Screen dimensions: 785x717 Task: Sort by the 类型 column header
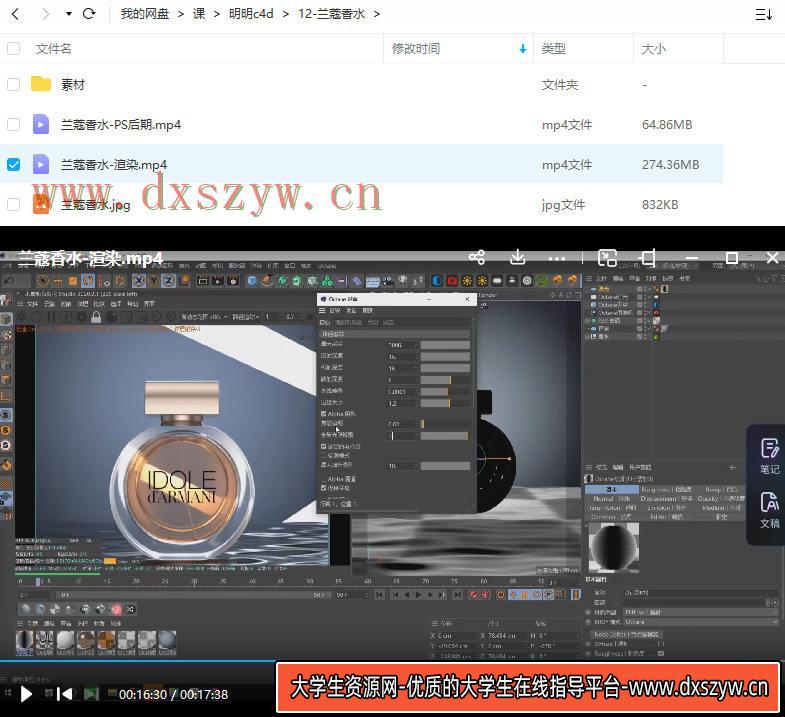coord(553,49)
